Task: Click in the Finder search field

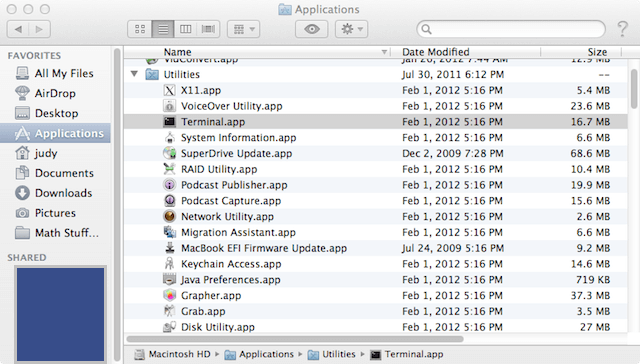Action: (x=511, y=29)
